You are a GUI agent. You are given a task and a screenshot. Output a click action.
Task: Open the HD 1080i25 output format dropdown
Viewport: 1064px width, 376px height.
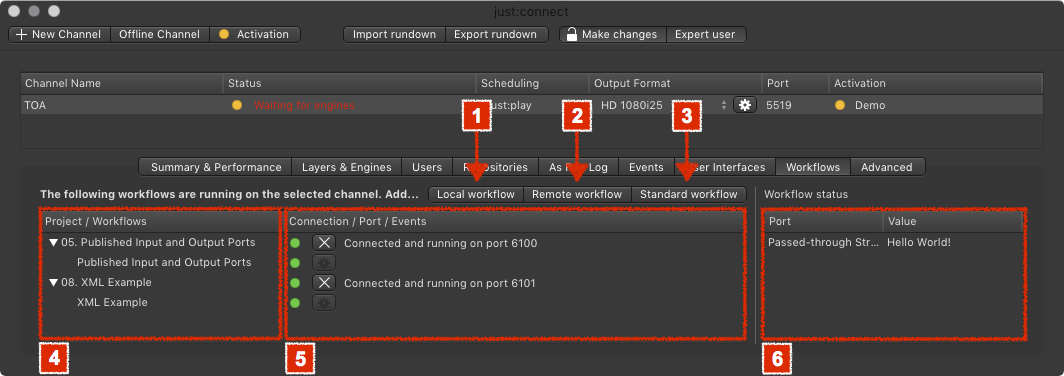[663, 105]
